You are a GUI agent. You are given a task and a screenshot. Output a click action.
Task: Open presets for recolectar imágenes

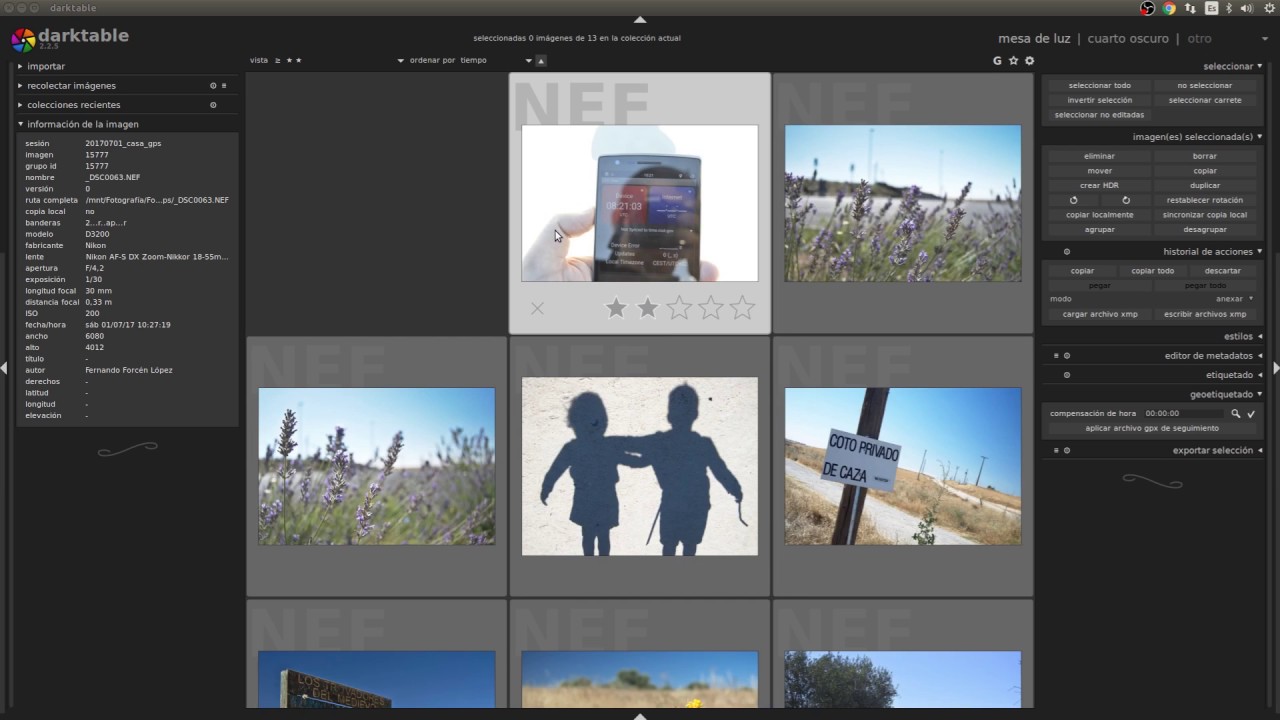(x=224, y=86)
